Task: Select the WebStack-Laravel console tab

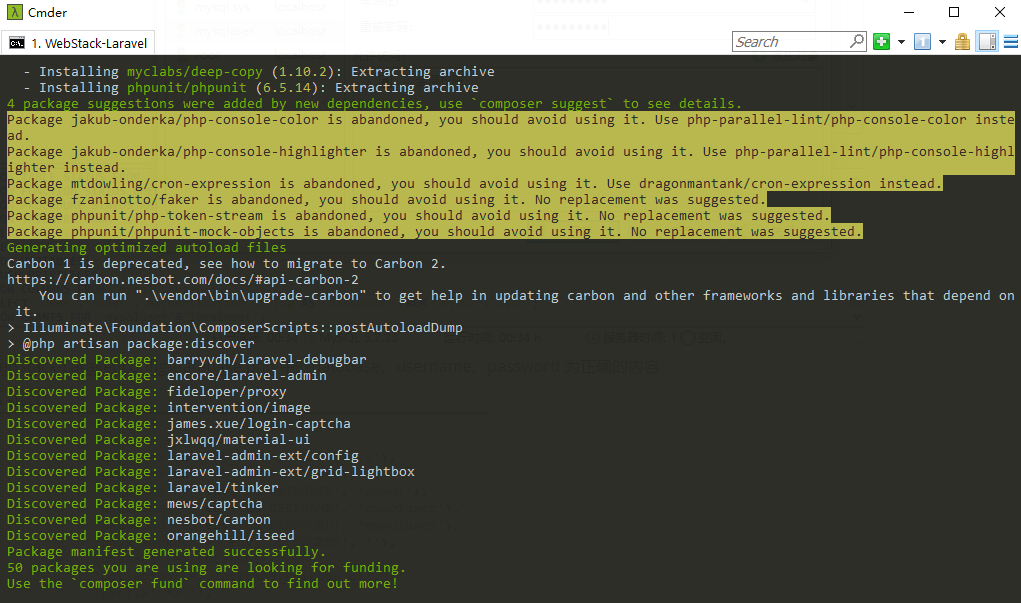Action: (79, 43)
